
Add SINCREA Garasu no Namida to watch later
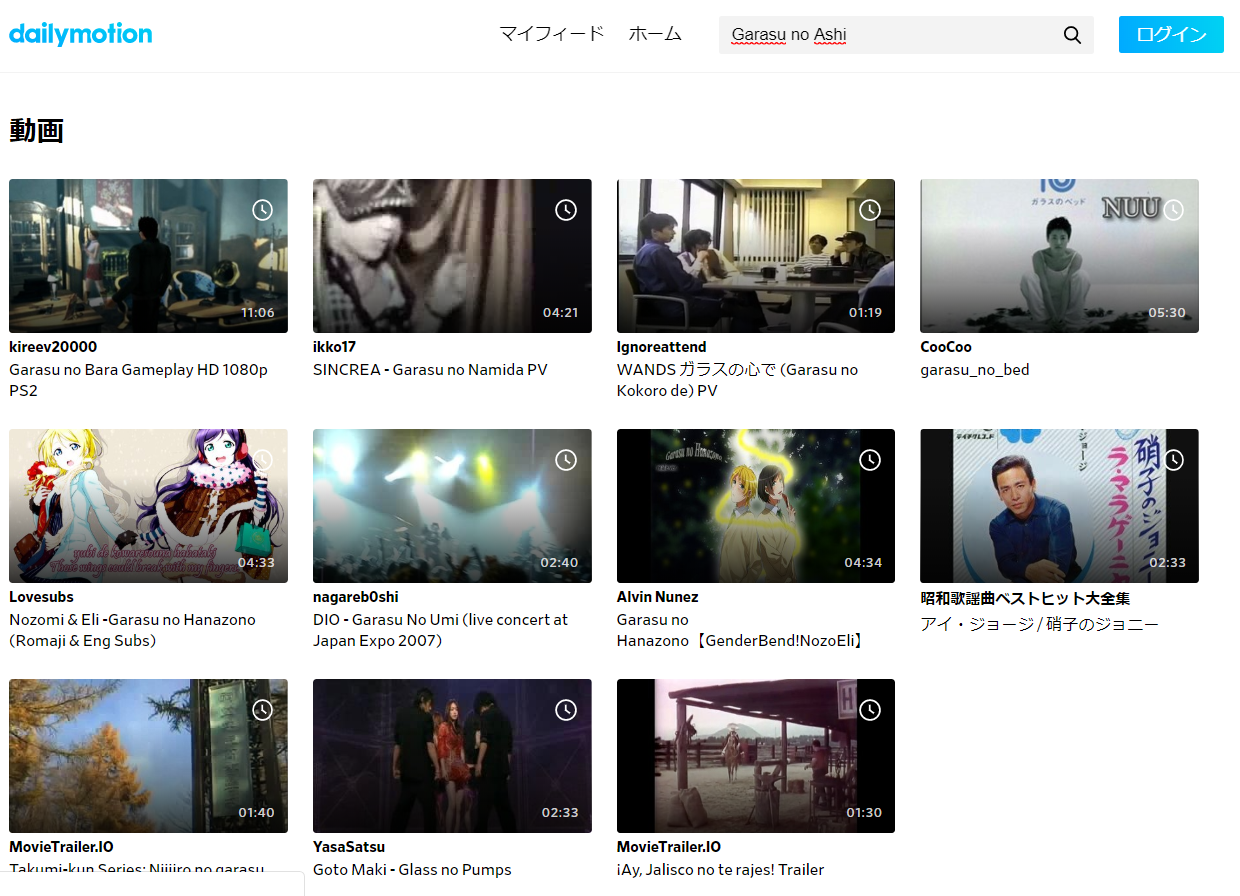566,210
